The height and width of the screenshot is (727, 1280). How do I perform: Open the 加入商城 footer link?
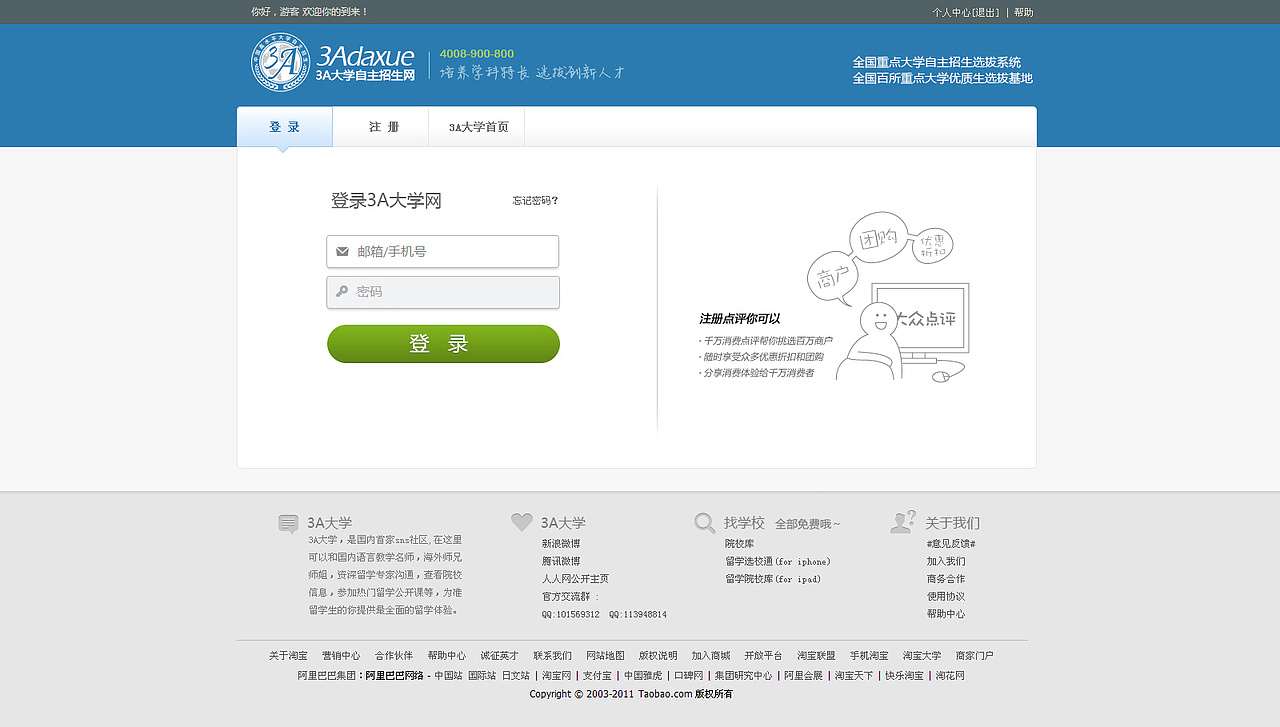click(711, 656)
